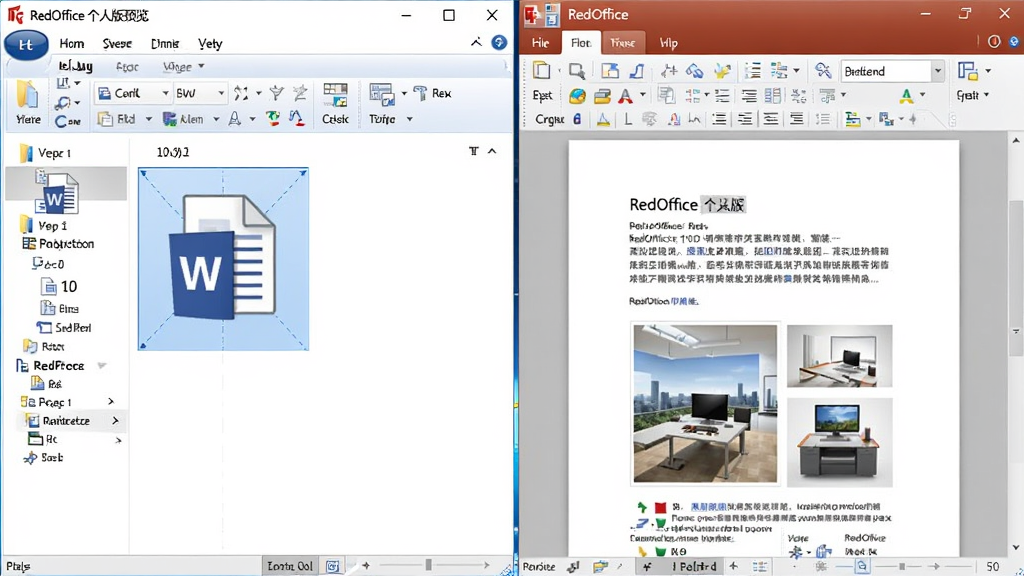Switch to the Tnxe tab
This screenshot has width=1024, height=576.
pyautogui.click(x=622, y=43)
